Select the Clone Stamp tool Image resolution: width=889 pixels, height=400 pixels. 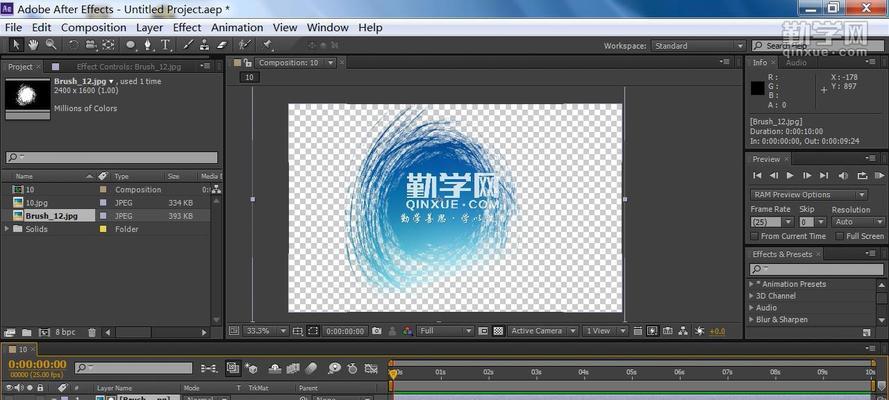tap(204, 45)
